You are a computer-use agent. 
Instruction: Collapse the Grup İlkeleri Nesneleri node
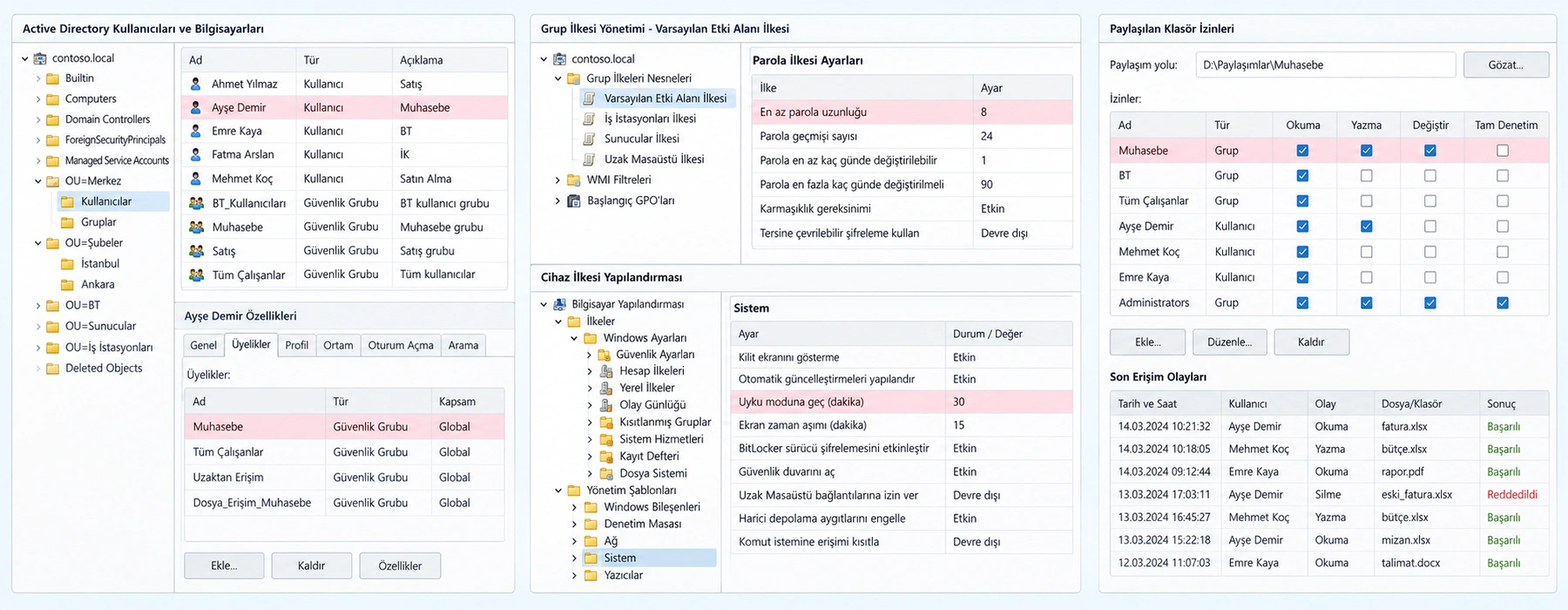coord(558,78)
